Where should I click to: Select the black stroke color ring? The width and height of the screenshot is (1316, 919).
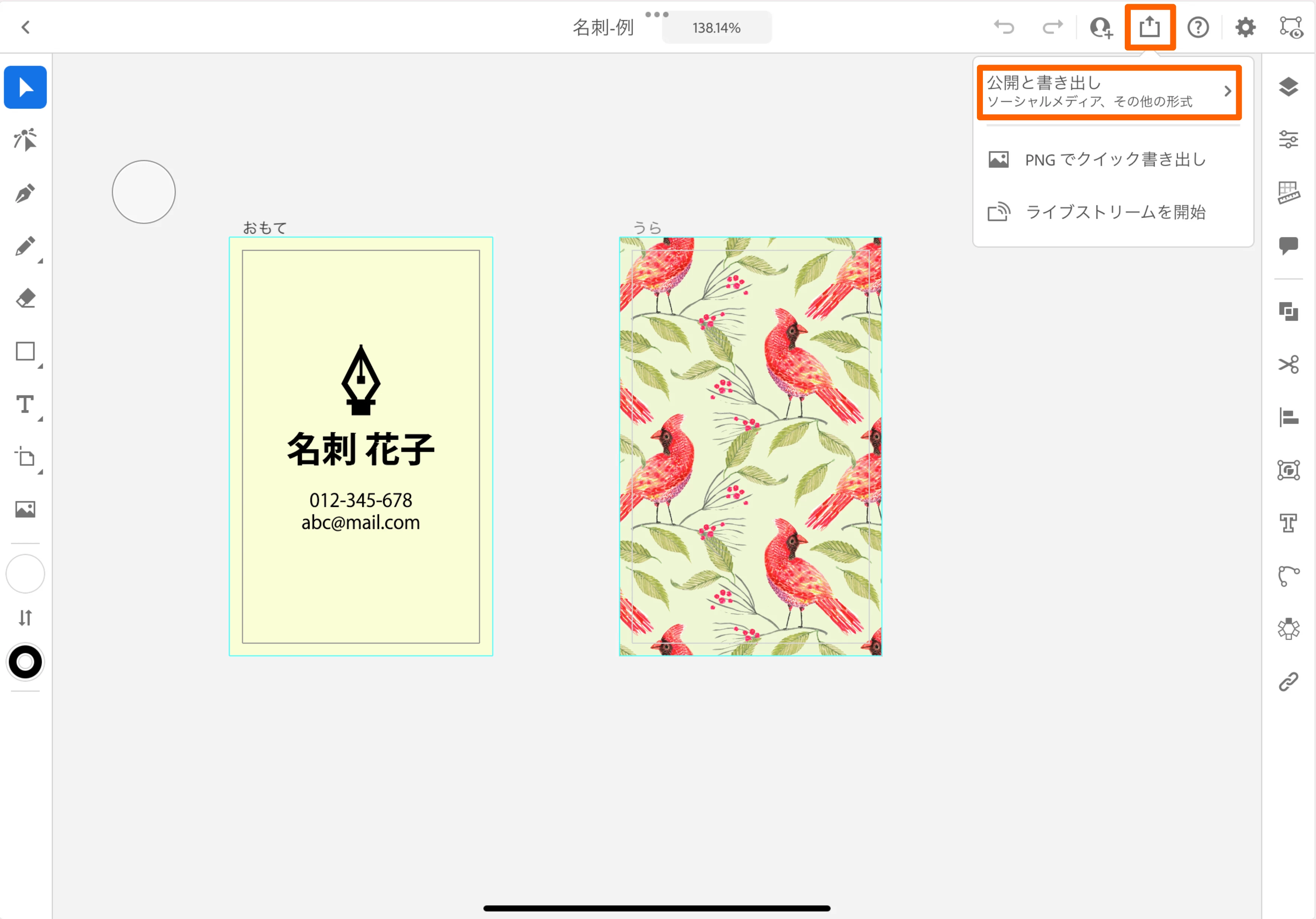[x=25, y=662]
